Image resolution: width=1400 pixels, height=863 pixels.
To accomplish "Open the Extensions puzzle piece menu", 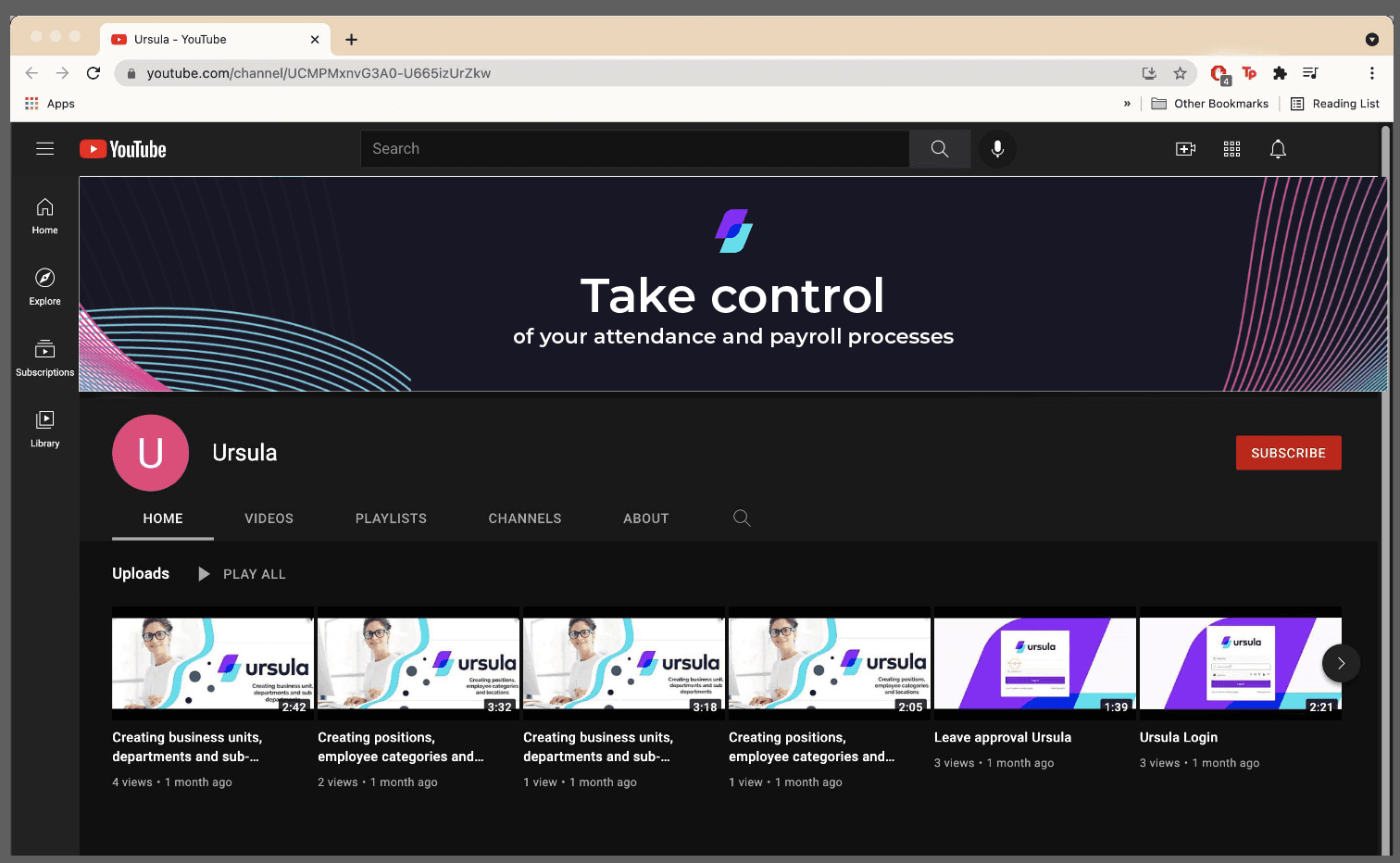I will [1280, 73].
